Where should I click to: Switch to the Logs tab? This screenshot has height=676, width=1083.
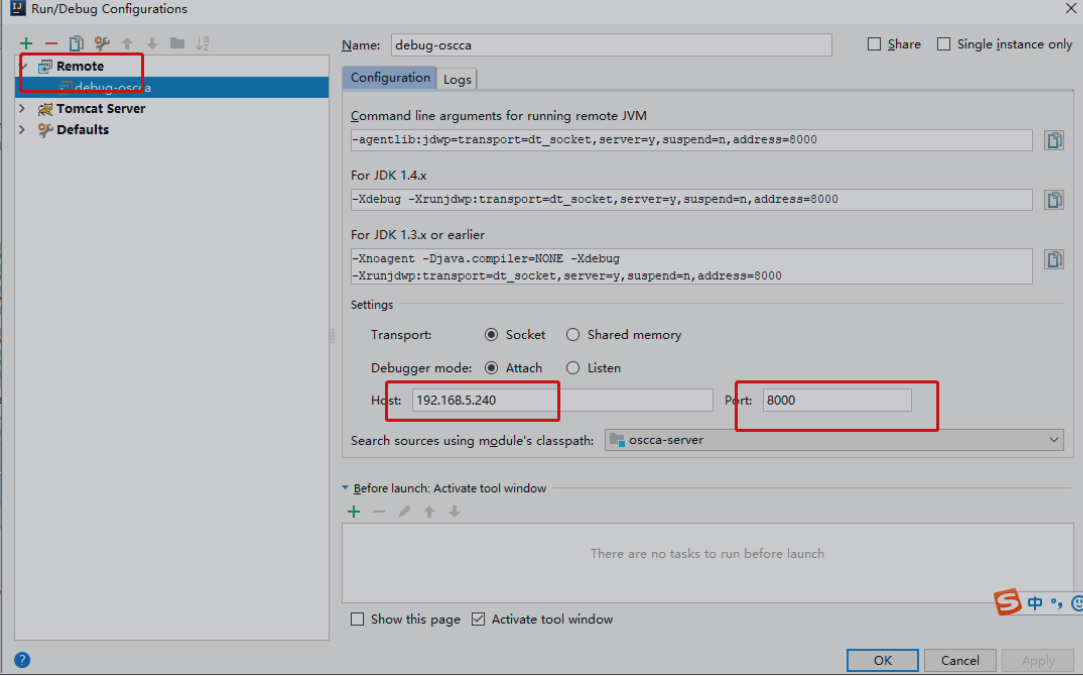[457, 79]
